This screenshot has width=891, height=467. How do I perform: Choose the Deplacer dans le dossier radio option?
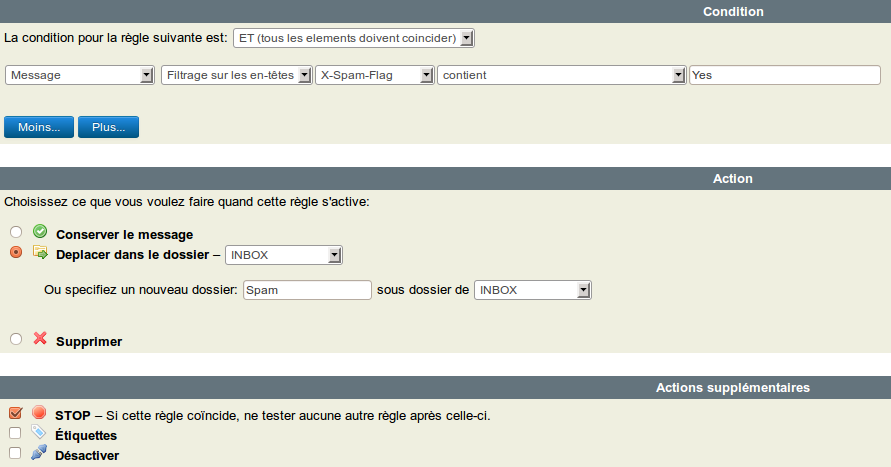pyautogui.click(x=16, y=254)
